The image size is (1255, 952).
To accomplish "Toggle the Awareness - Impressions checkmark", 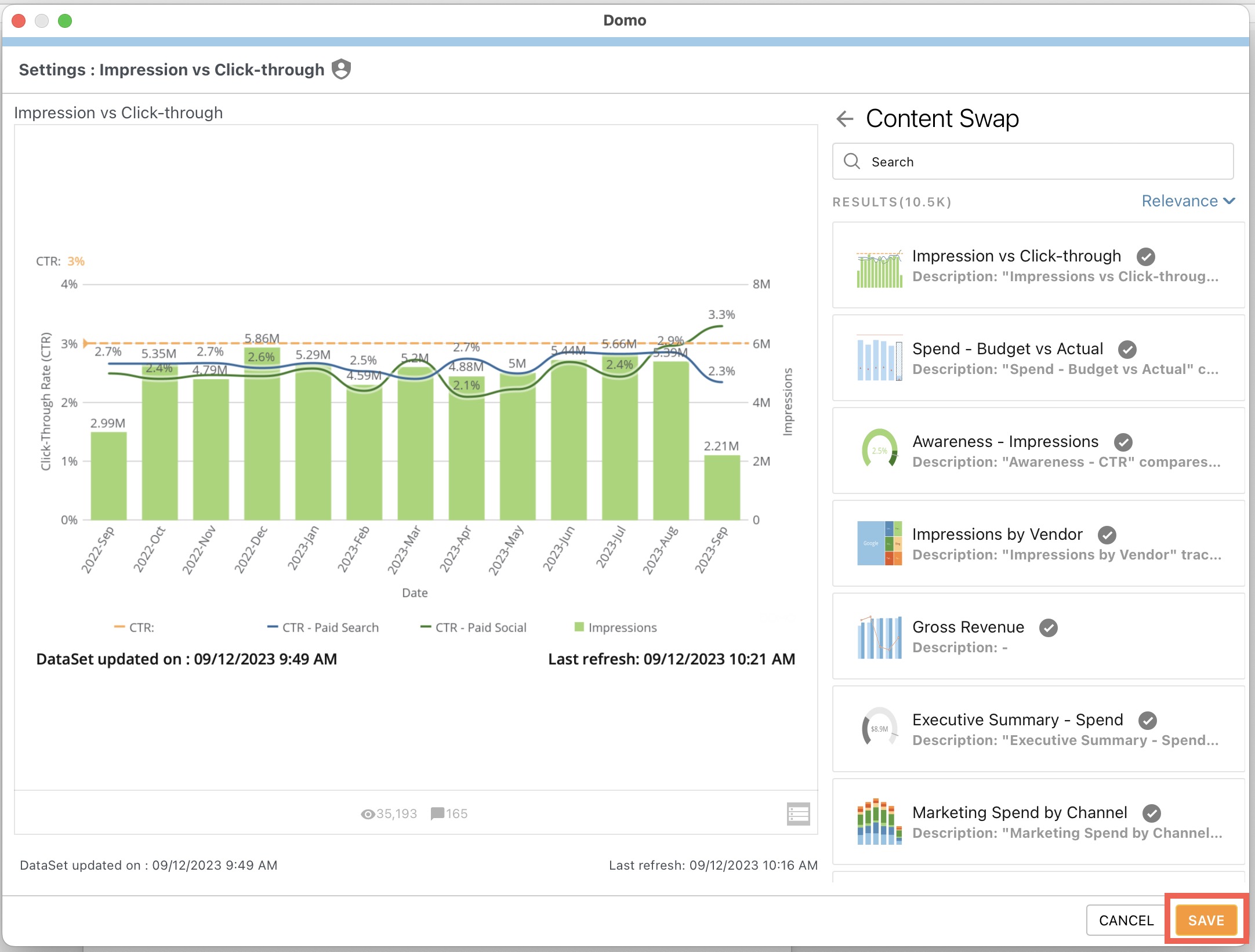I will (x=1123, y=442).
